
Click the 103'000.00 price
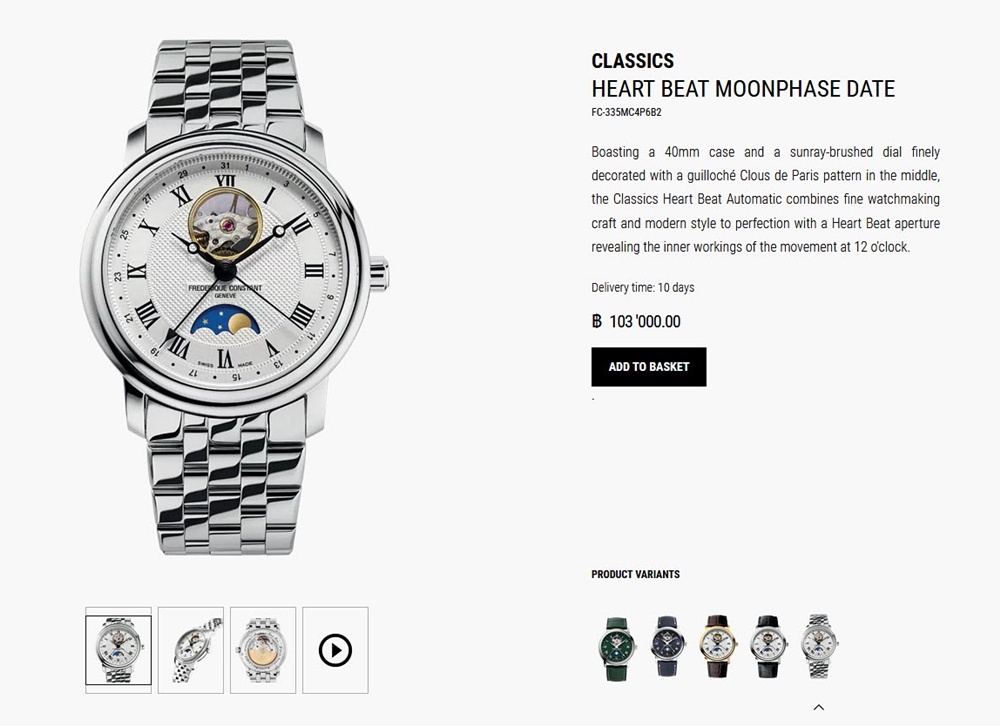coord(645,322)
